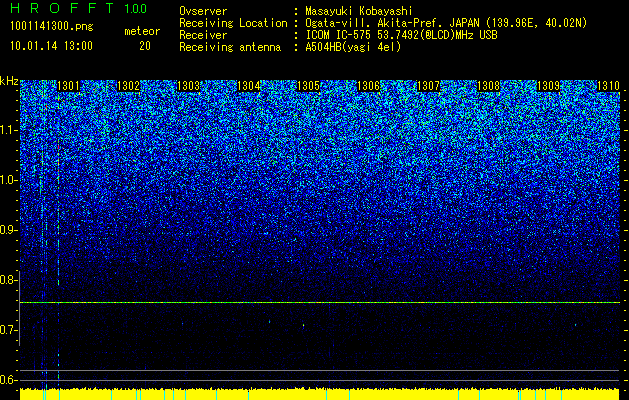Image resolution: width=629 pixels, height=400 pixels.
Task: Click the 1308 time marker
Action: click(489, 86)
